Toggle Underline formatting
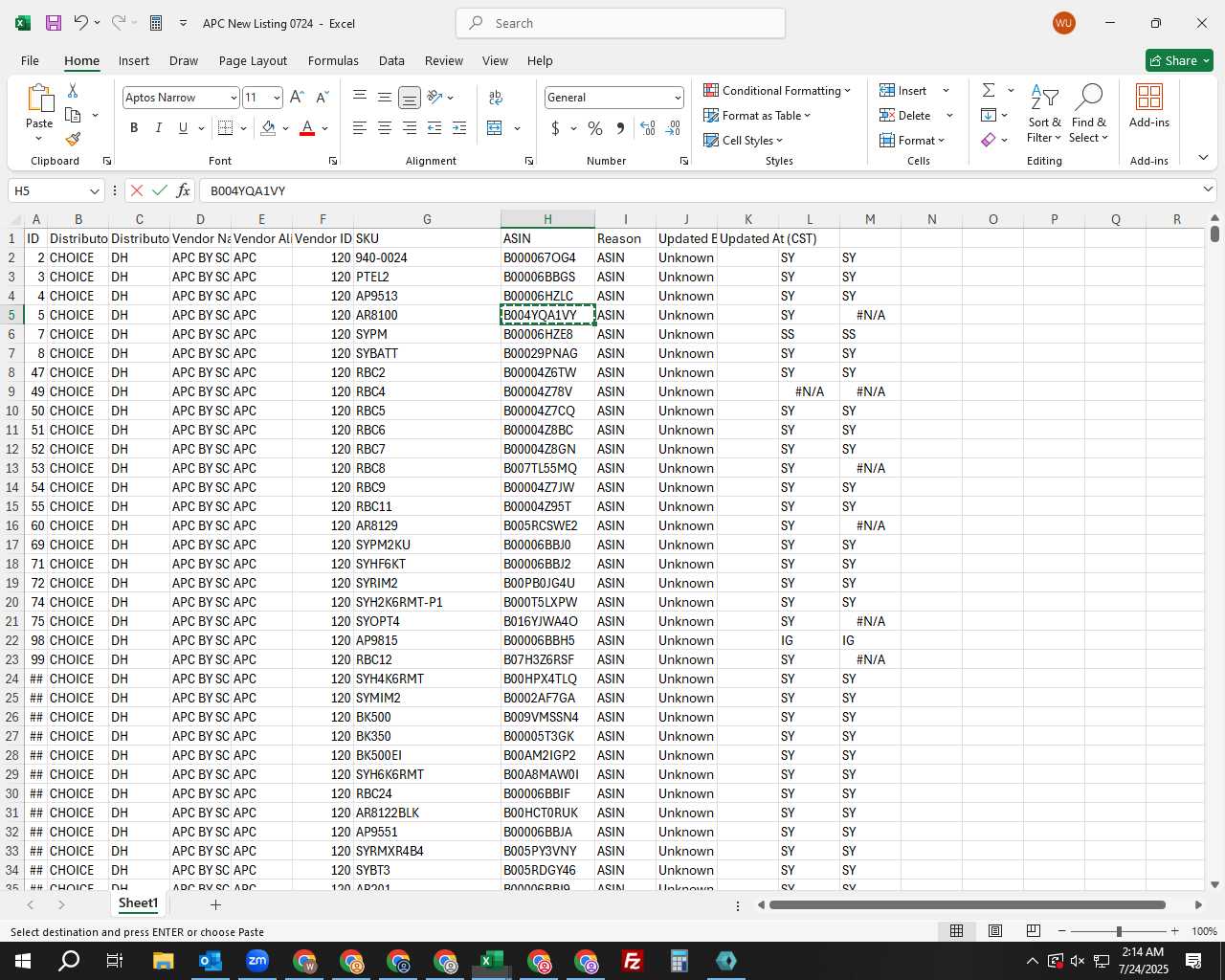The height and width of the screenshot is (980, 1225). pyautogui.click(x=183, y=128)
